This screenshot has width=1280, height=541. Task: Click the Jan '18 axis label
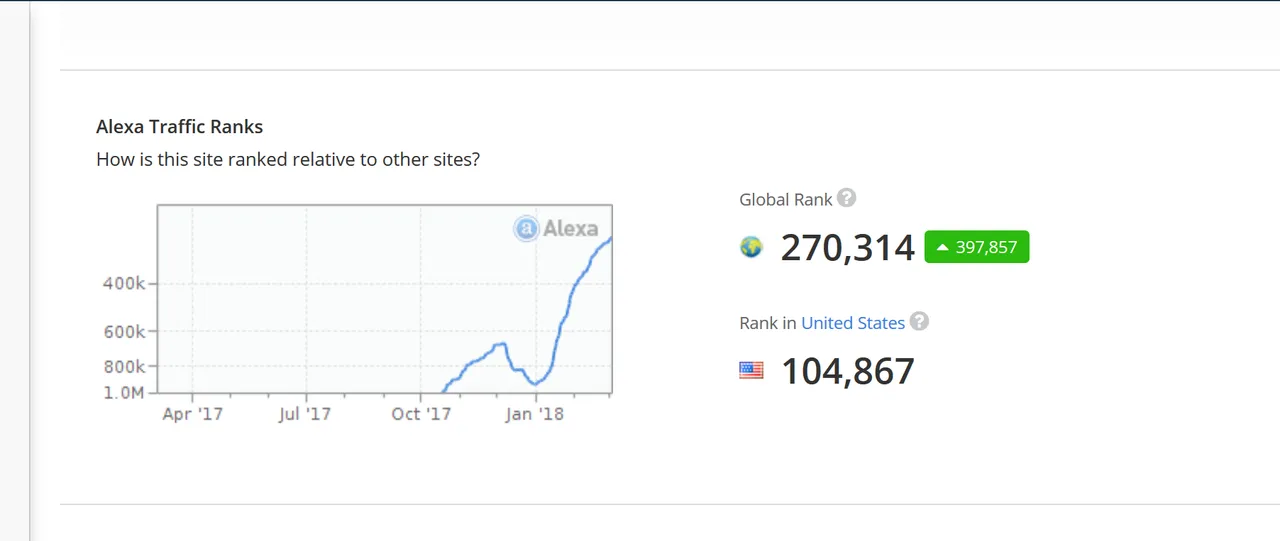(535, 414)
